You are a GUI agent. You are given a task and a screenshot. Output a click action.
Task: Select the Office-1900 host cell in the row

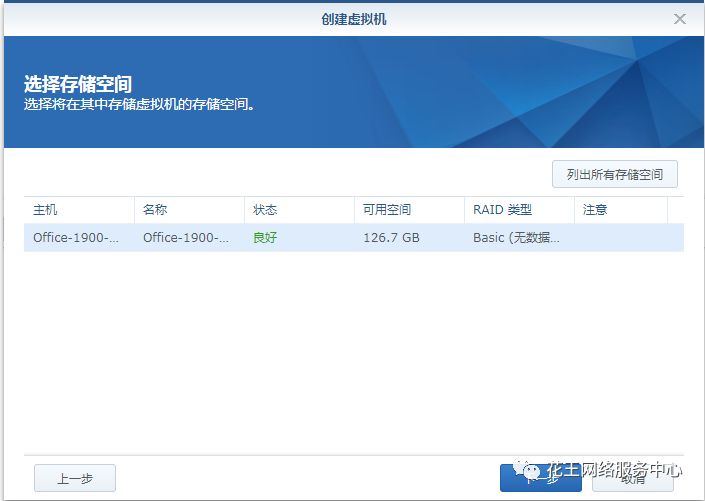point(76,238)
